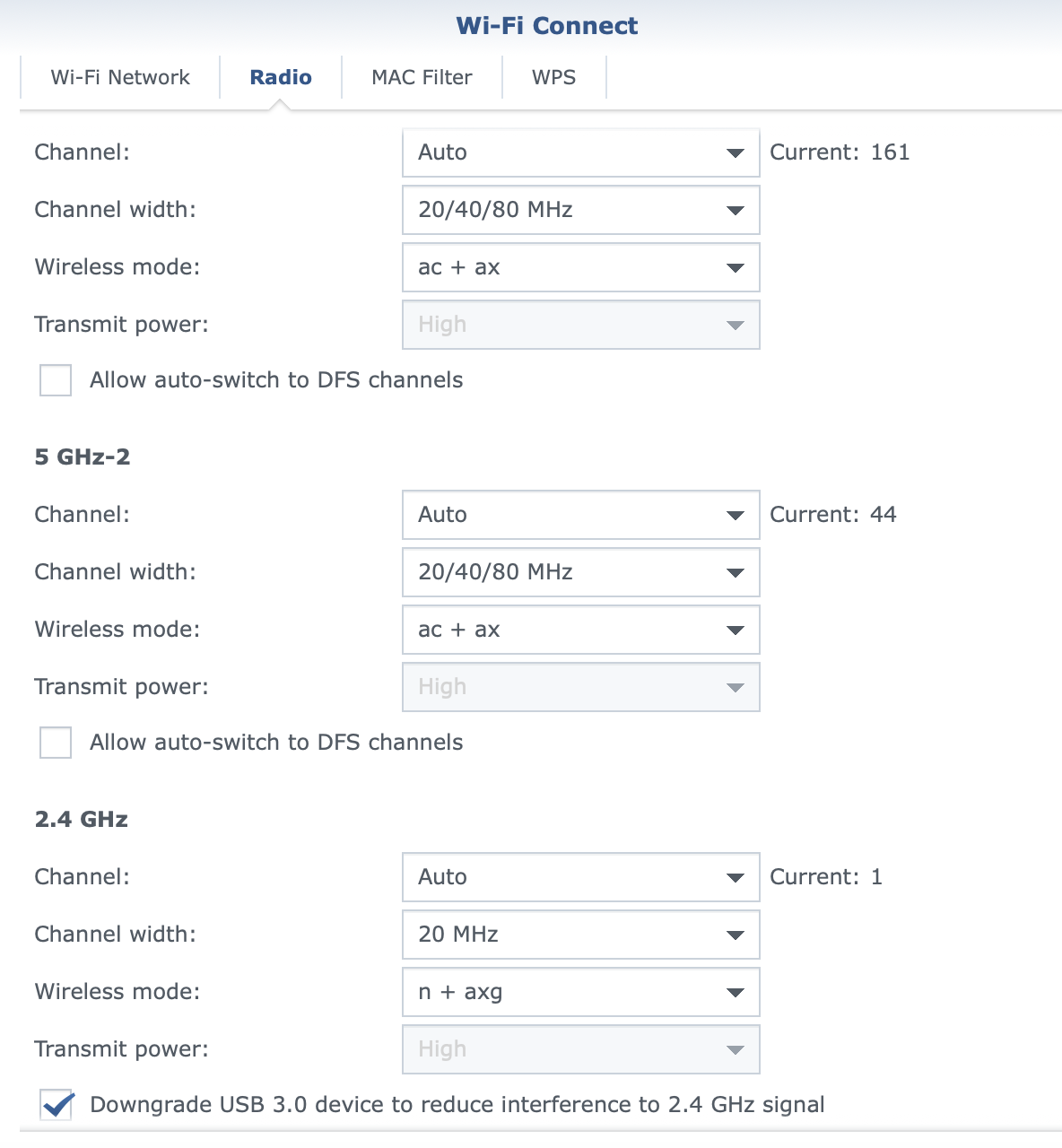
Task: Click the 2.4 GHz Transmit power dropdown arrow
Action: [734, 1049]
